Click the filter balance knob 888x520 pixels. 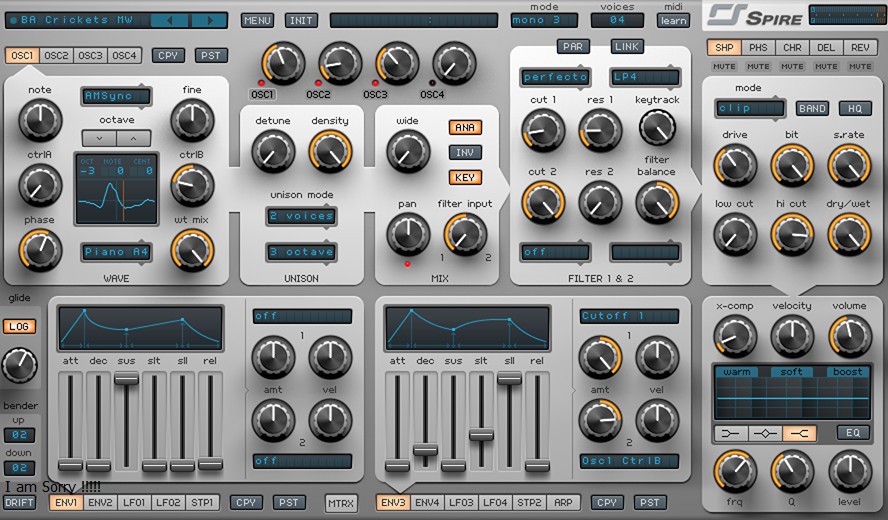[657, 202]
